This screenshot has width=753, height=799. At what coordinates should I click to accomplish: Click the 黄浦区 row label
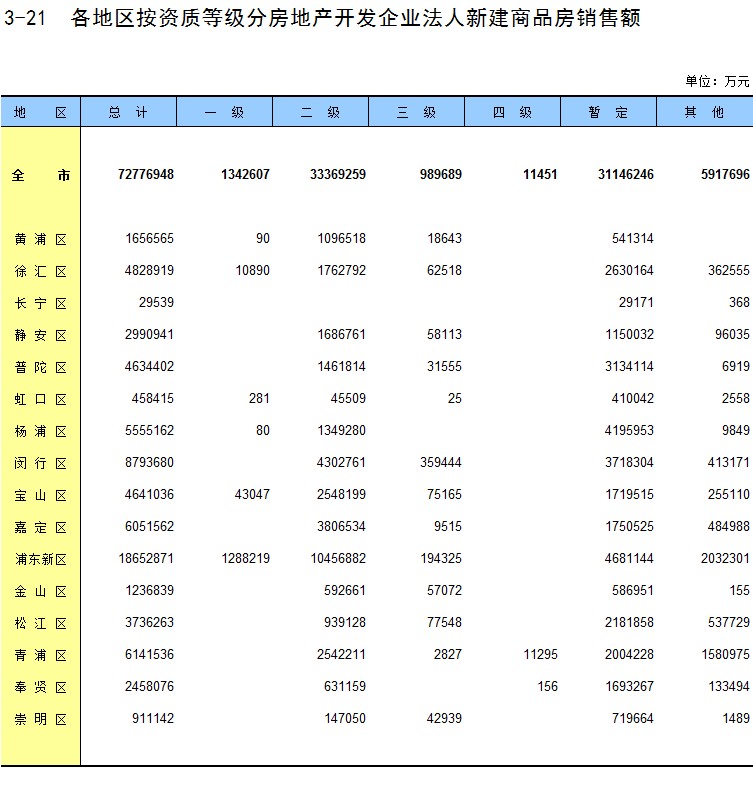(40, 239)
